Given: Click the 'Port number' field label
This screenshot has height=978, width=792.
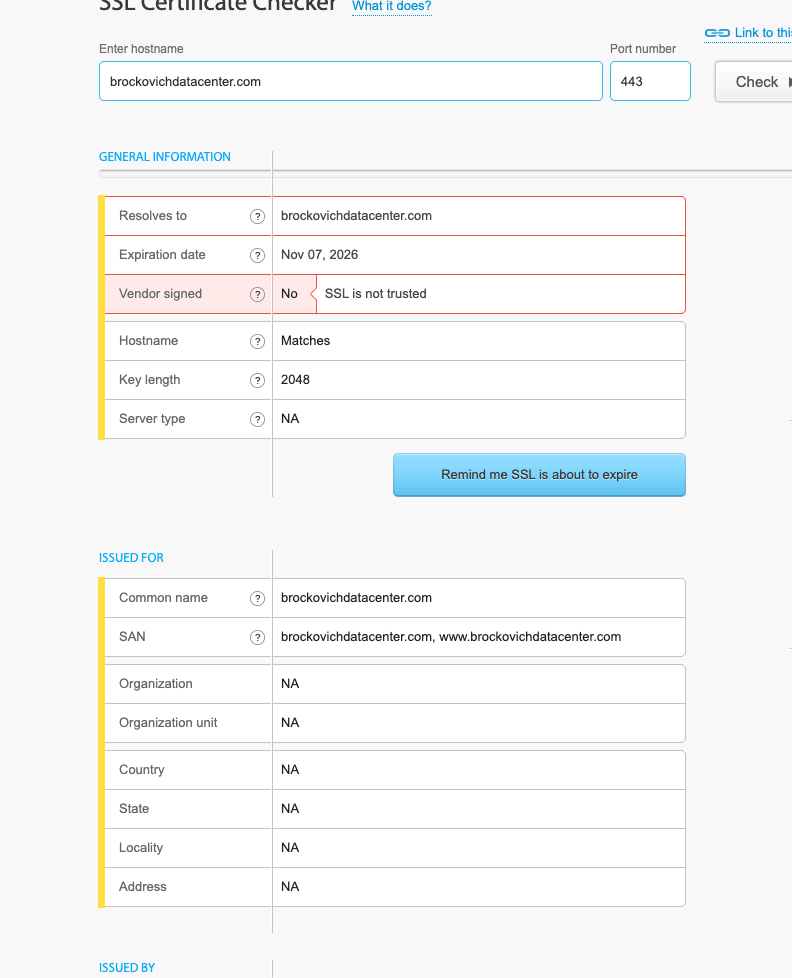Looking at the screenshot, I should (x=643, y=49).
